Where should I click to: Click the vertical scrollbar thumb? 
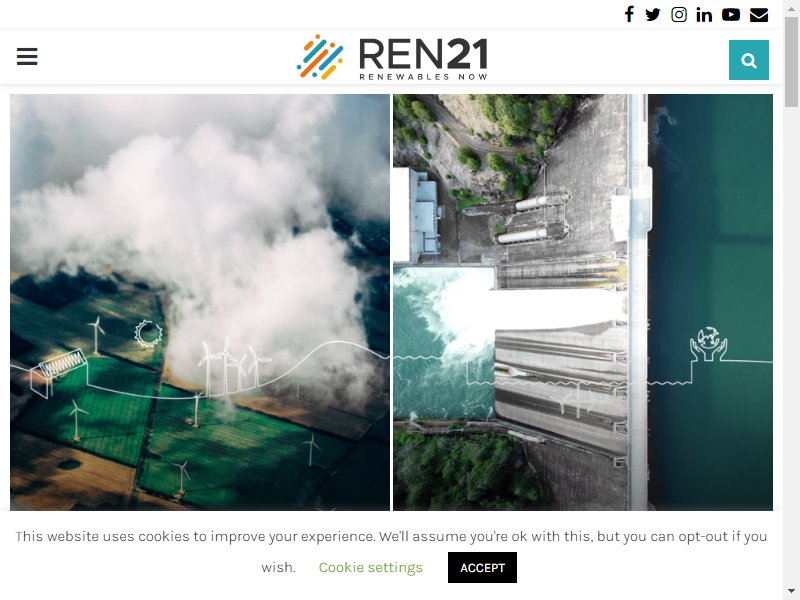click(791, 62)
